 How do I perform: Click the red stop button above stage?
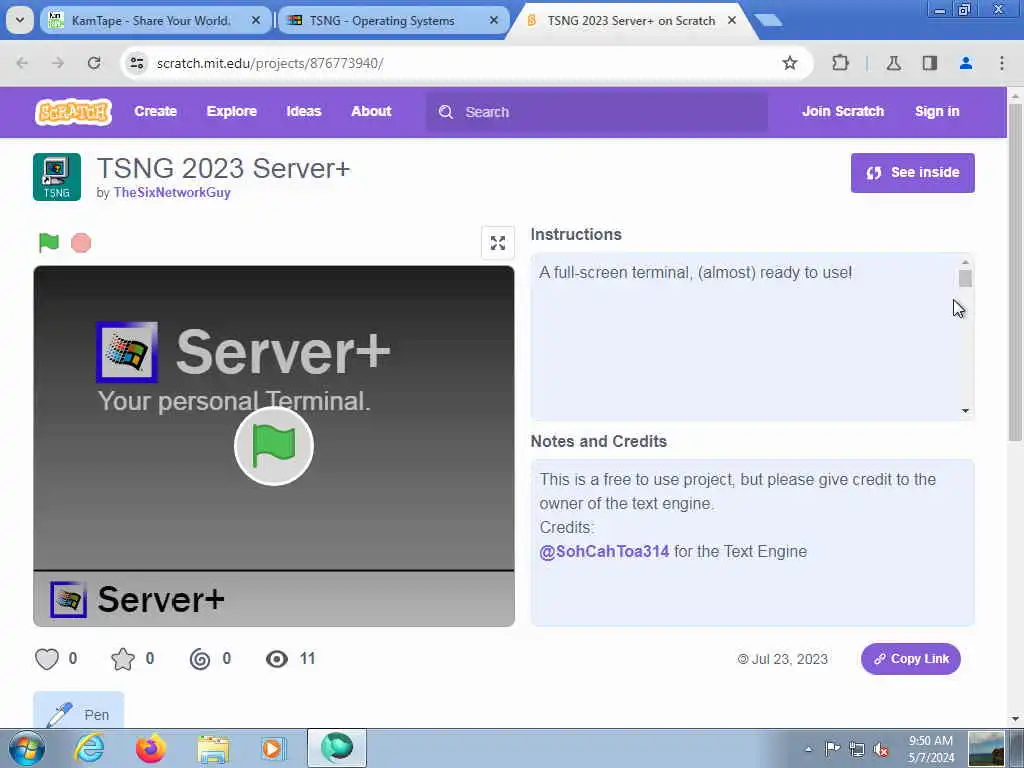pyautogui.click(x=81, y=243)
